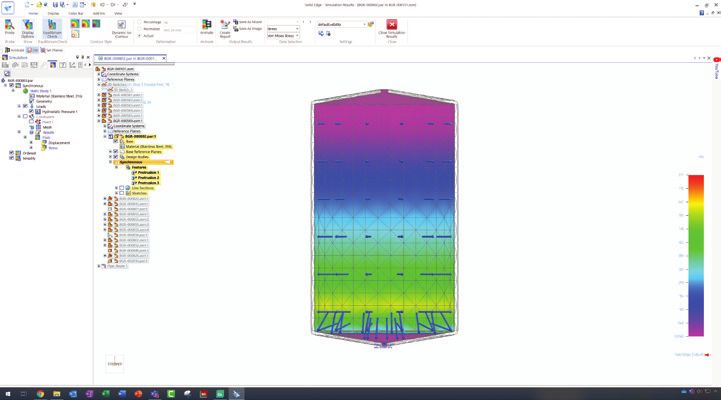Click the icon beside the settings dropdown
Image resolution: width=721 pixels, height=400 pixels.
point(371,24)
